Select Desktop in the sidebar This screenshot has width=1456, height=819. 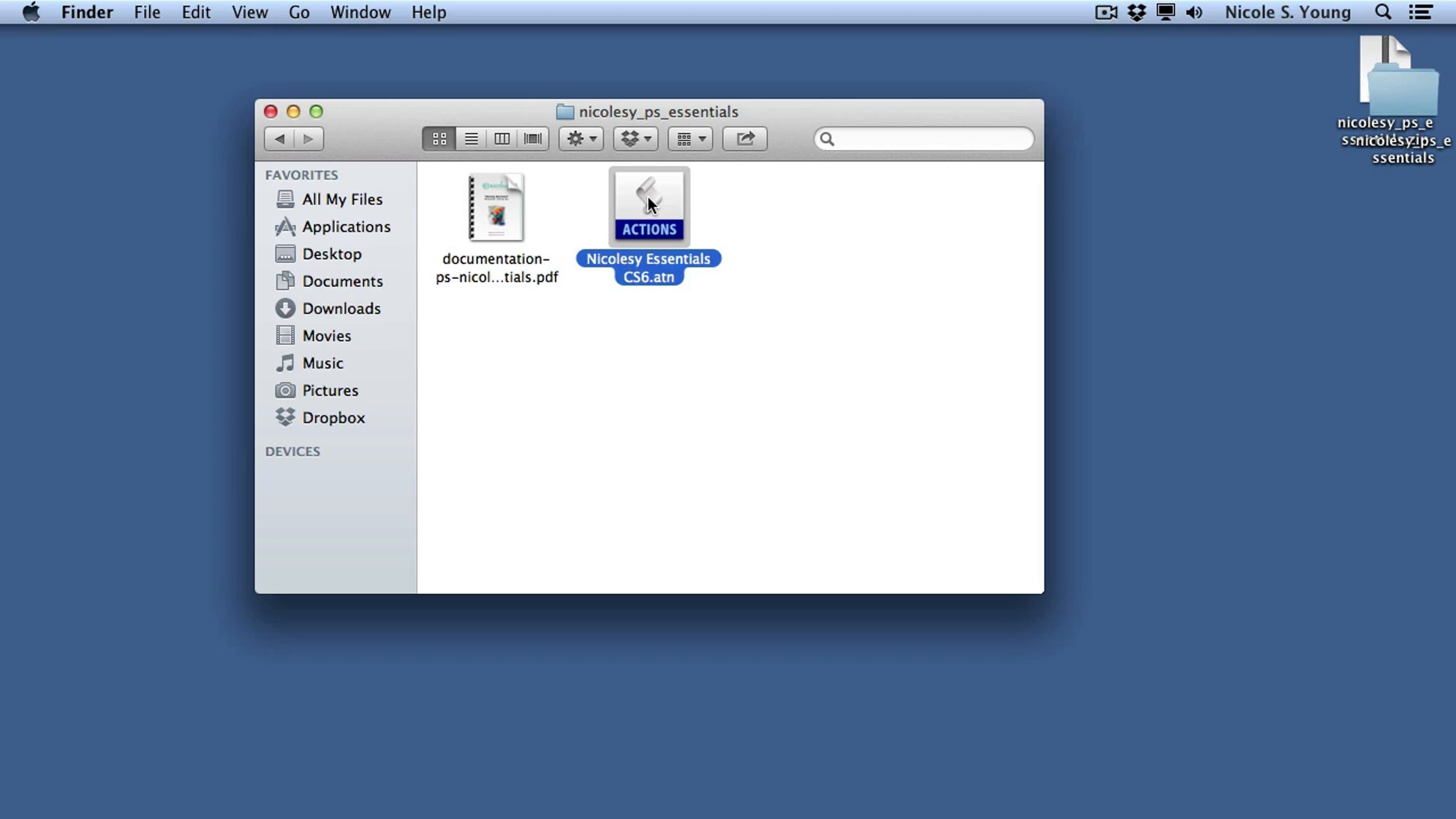coord(335,254)
